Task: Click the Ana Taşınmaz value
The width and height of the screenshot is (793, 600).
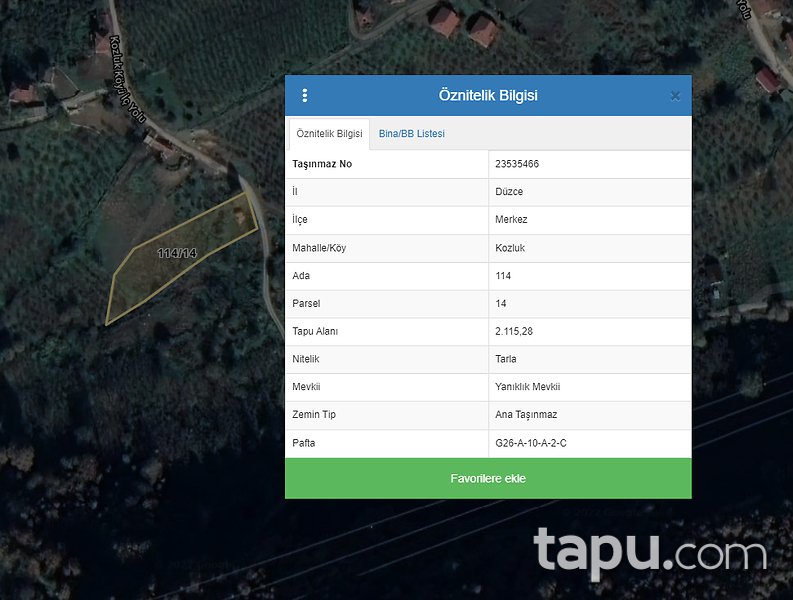Action: [526, 415]
